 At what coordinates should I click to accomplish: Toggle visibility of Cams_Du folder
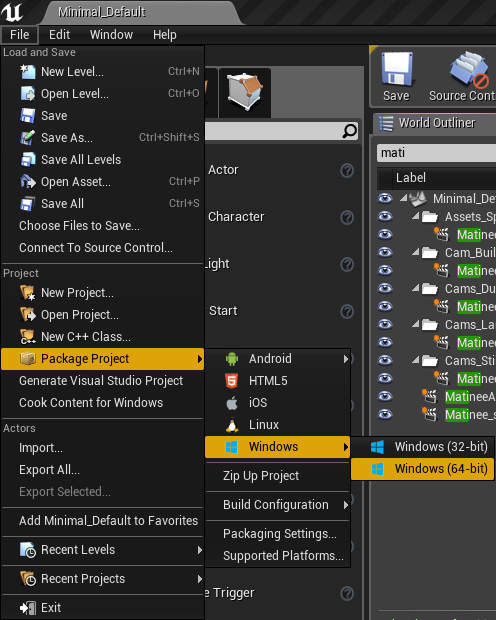385,288
